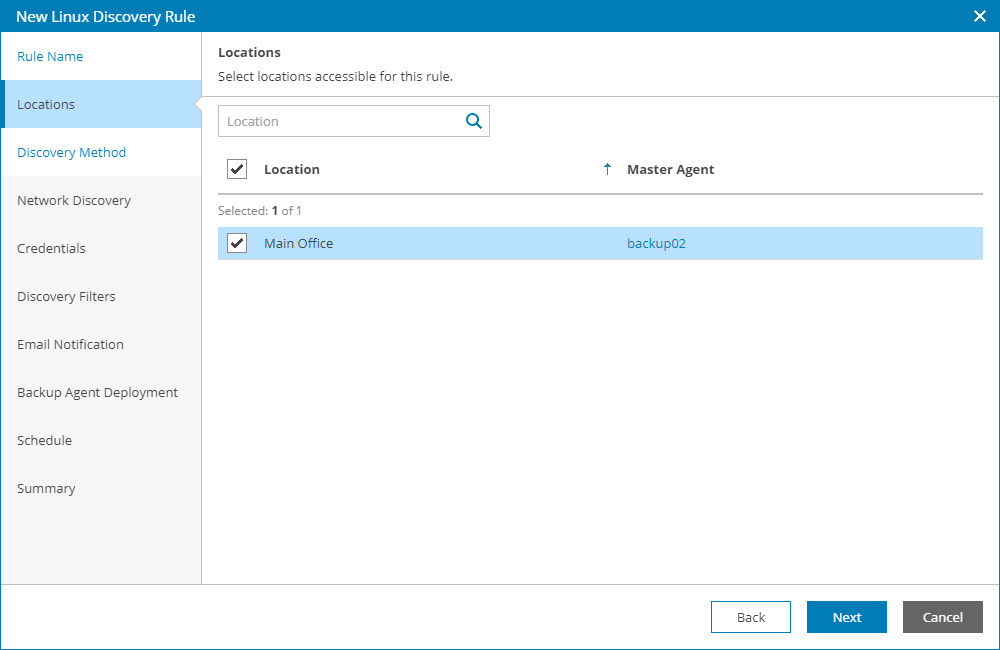Click the Next button
Screen dimensions: 1000x650
(x=846, y=617)
